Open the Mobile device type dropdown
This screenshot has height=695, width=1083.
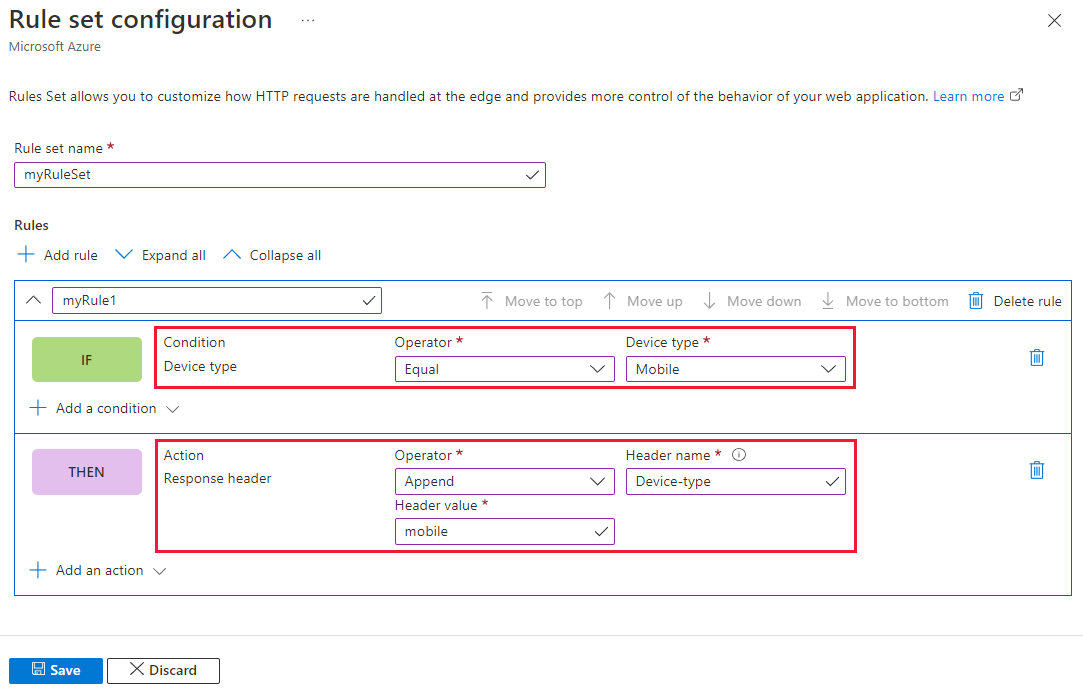click(735, 369)
